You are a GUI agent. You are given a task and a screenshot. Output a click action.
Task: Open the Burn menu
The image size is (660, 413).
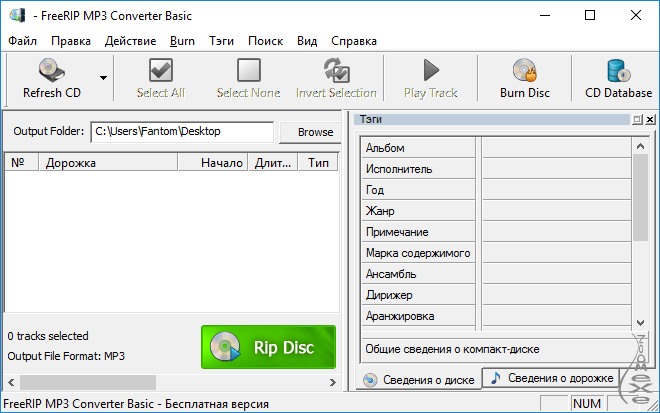point(182,41)
